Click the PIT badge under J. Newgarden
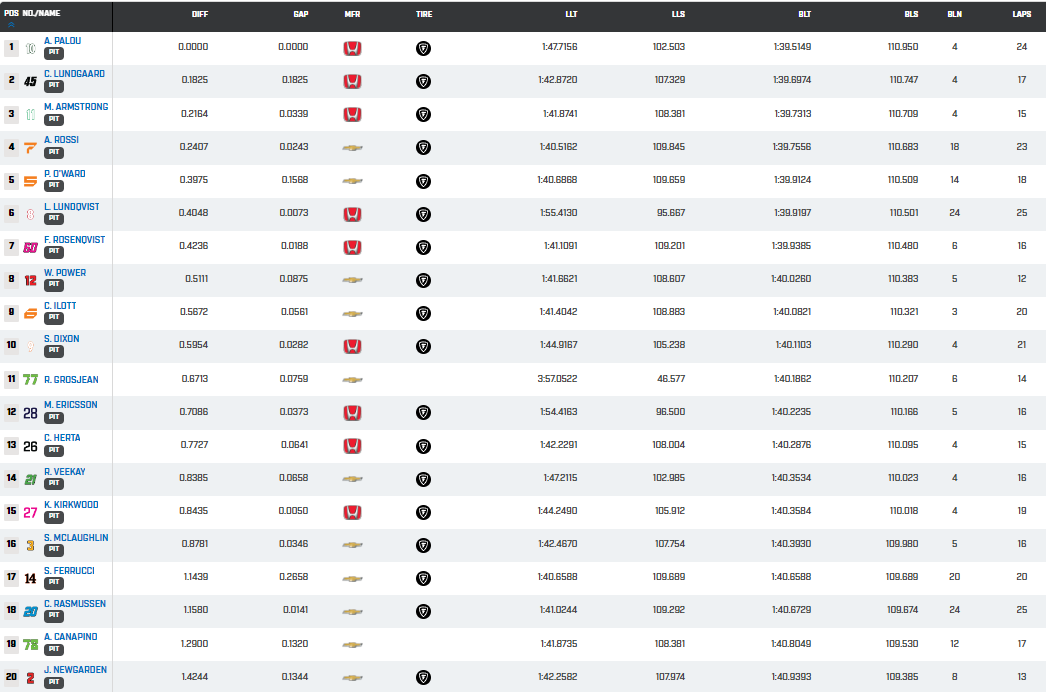The height and width of the screenshot is (692, 1046). coord(54,682)
